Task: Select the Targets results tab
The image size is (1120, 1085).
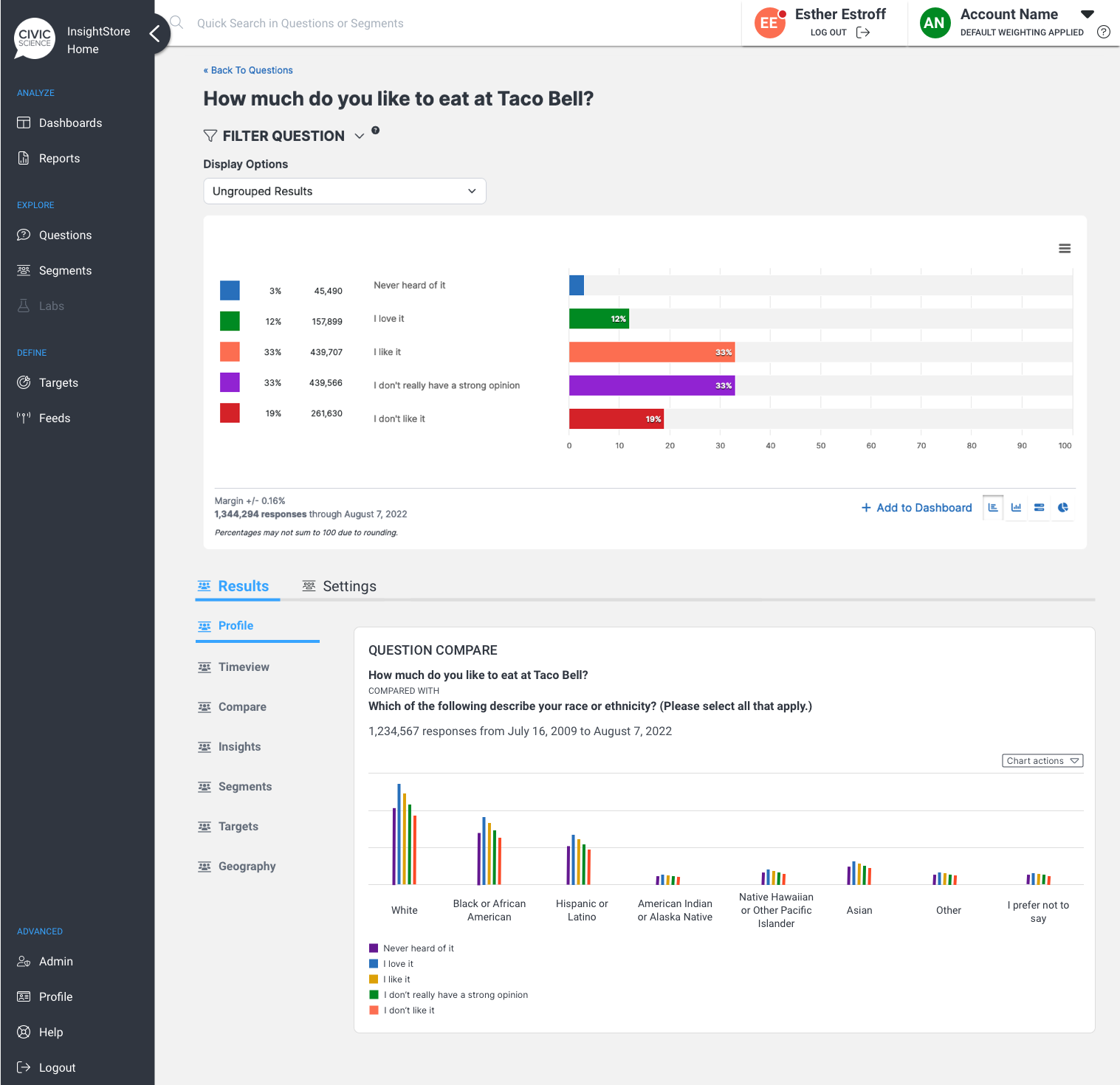Action: pos(228,826)
